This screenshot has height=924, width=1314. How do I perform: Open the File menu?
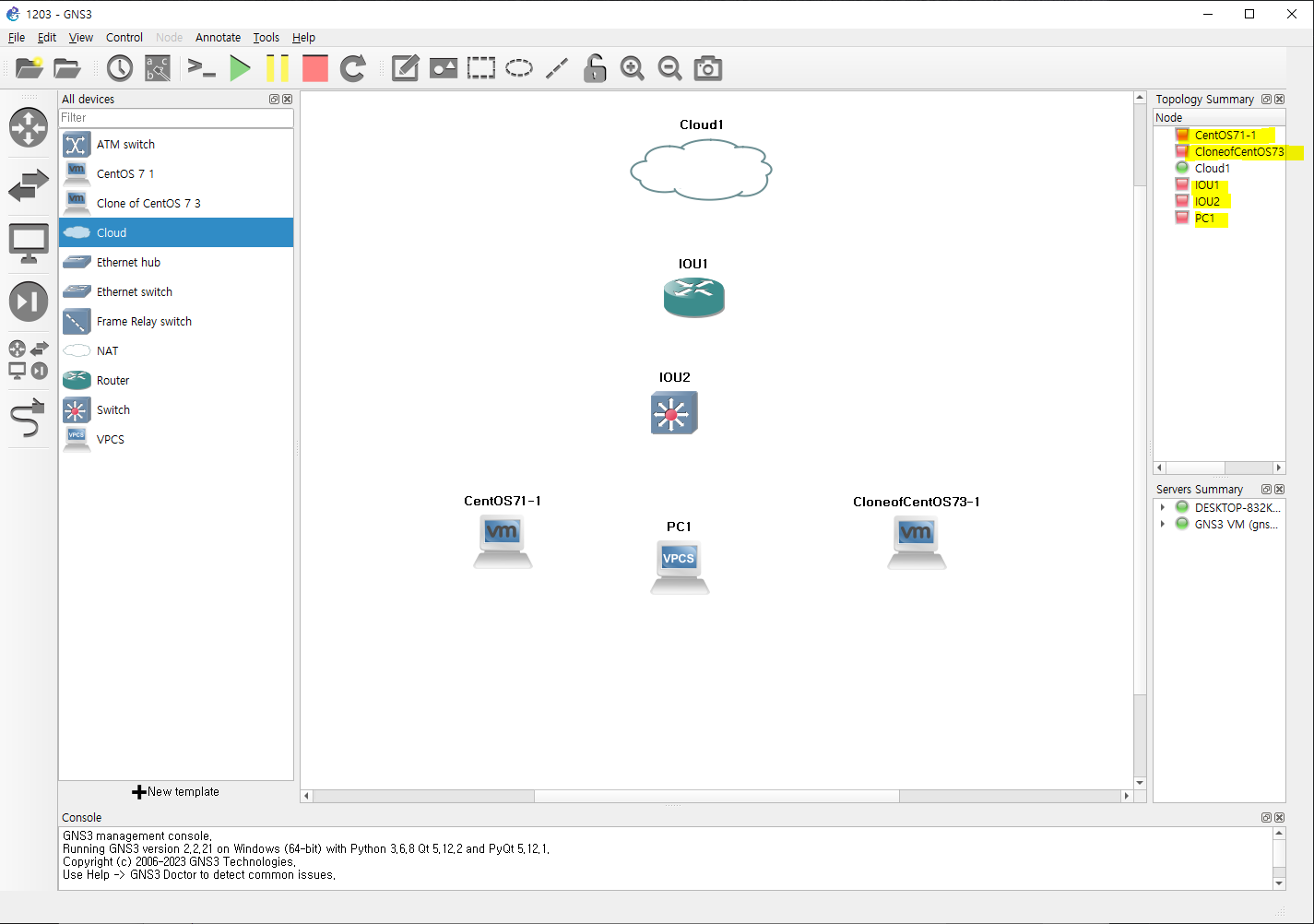point(17,37)
